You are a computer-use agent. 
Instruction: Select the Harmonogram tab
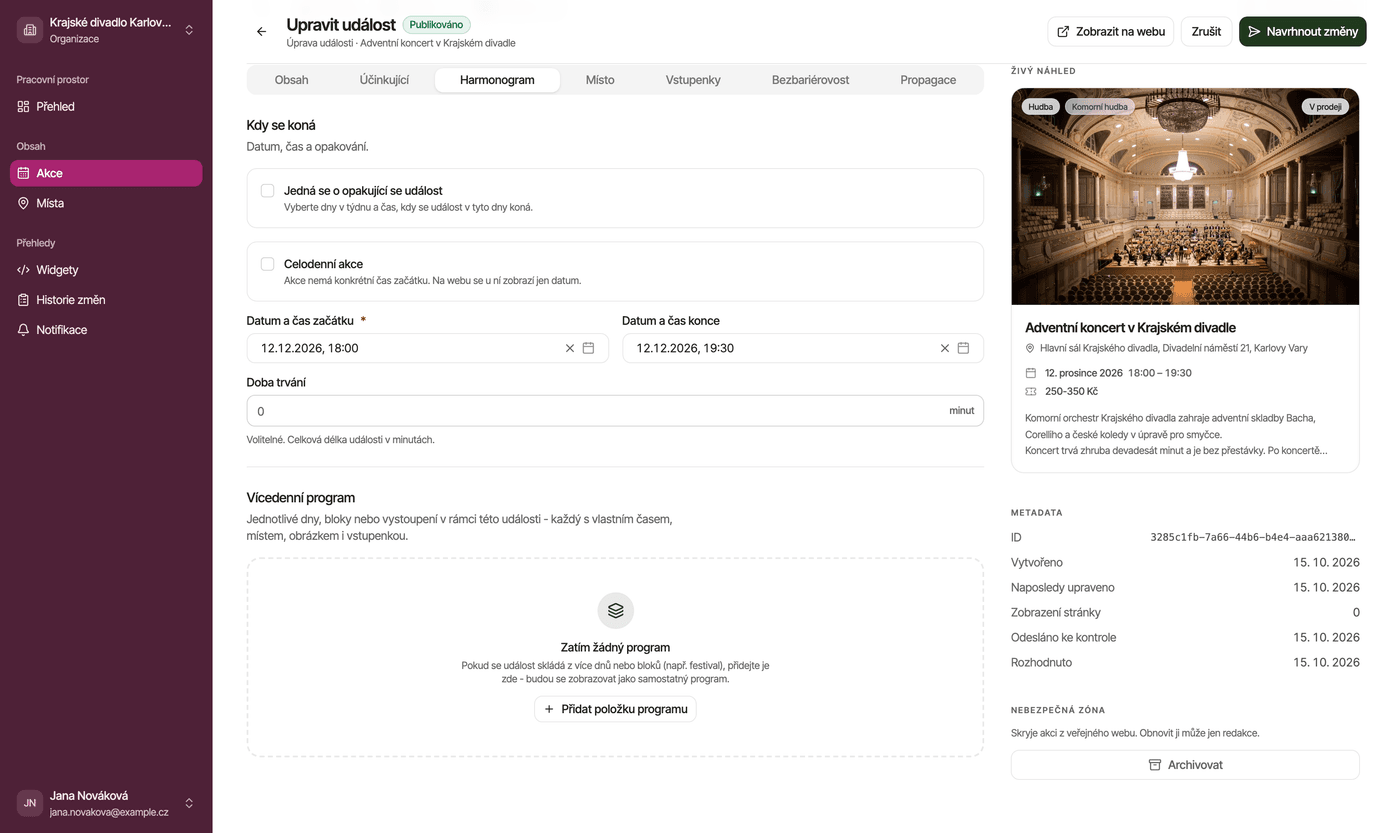[497, 80]
